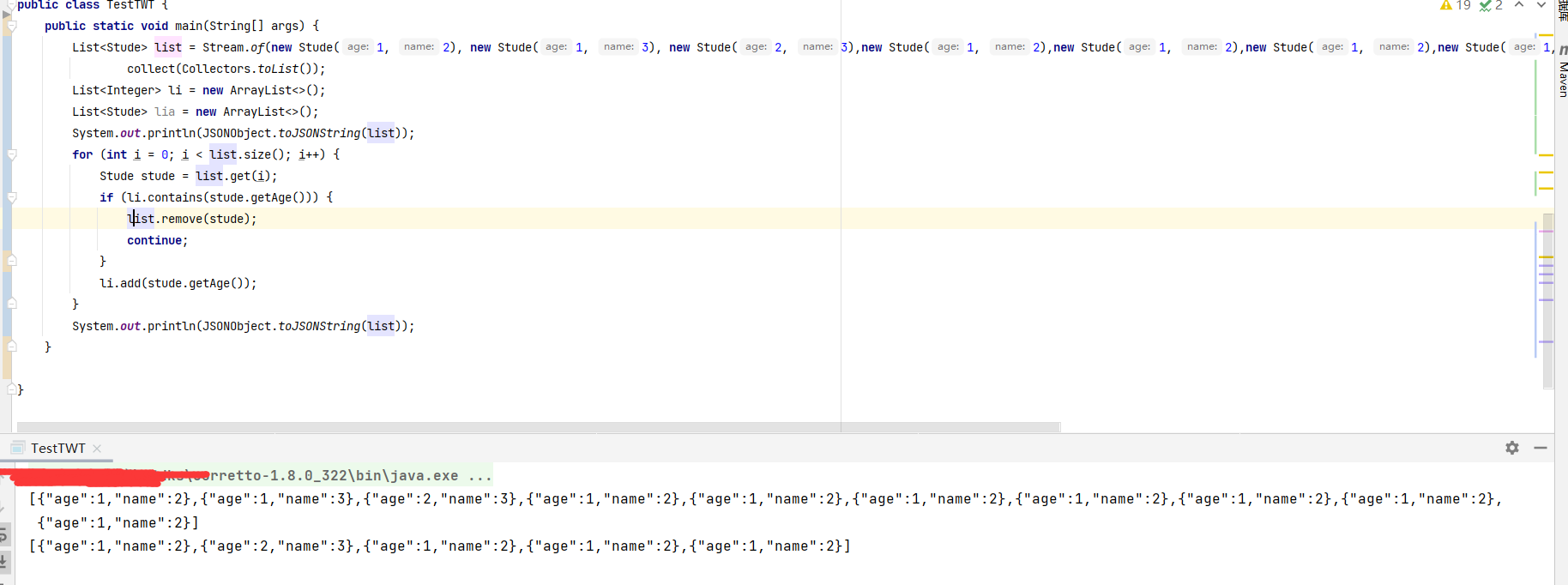Screen dimensions: 1568x585
Task: Click fold end marker closing main method
Action: (x=12, y=346)
